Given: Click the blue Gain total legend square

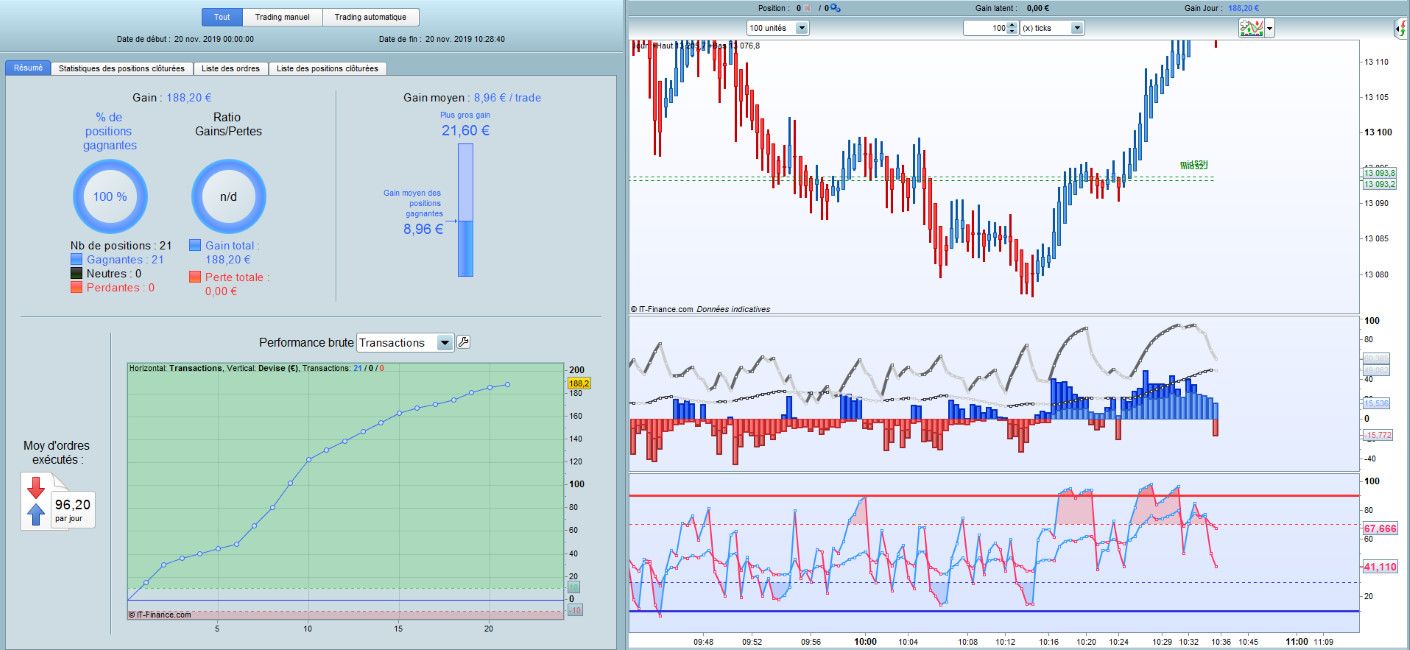Looking at the screenshot, I should click(195, 245).
